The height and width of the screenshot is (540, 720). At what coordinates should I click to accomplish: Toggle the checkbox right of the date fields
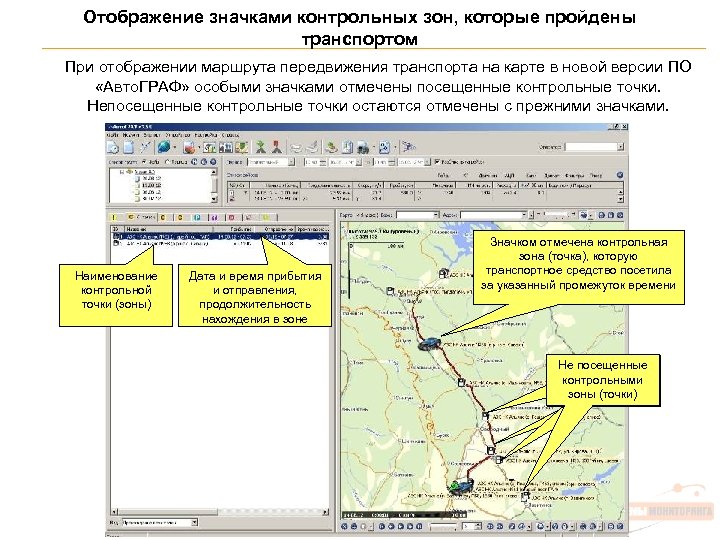(437, 162)
